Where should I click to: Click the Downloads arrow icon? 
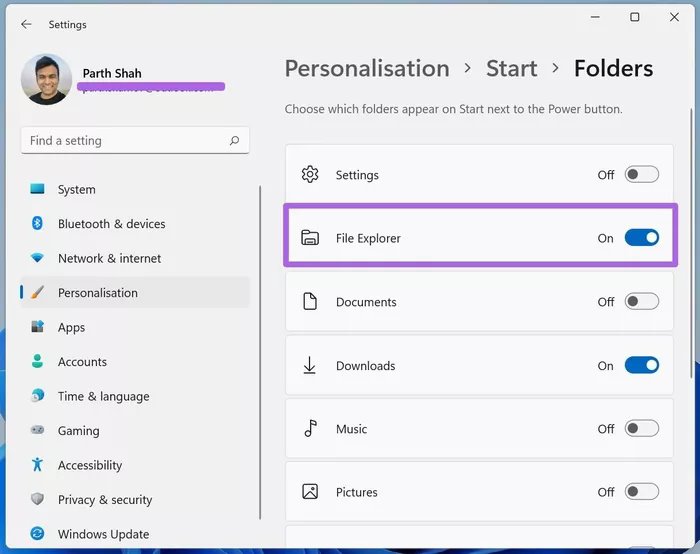click(x=309, y=365)
